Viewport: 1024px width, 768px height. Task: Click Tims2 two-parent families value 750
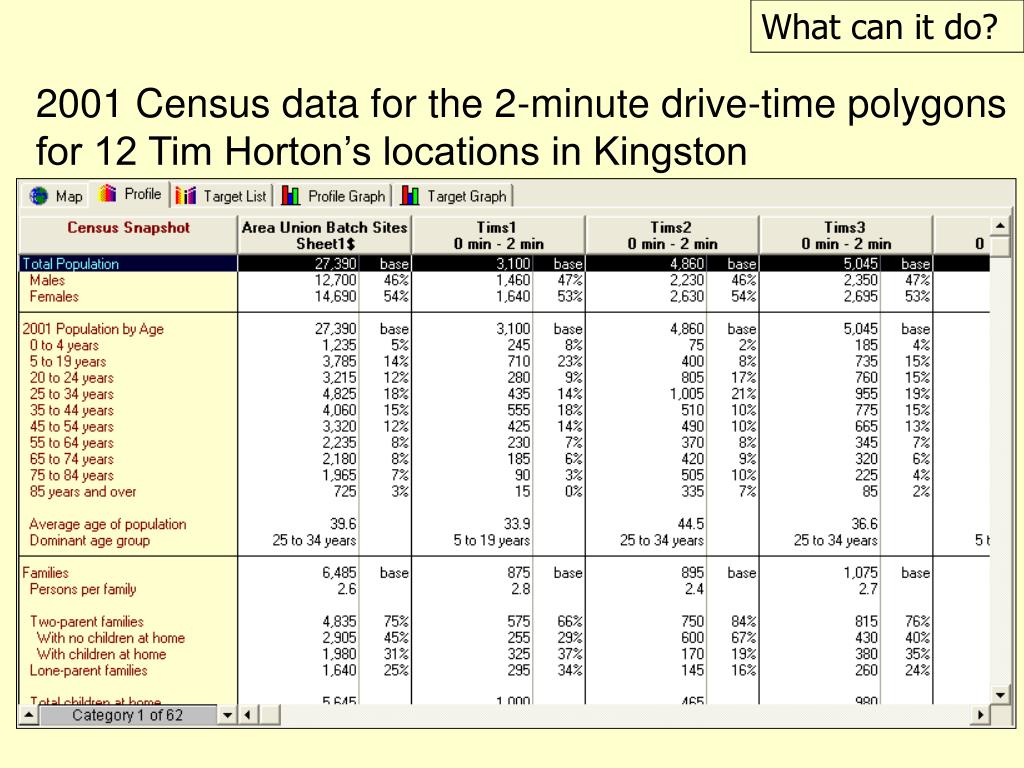(693, 622)
